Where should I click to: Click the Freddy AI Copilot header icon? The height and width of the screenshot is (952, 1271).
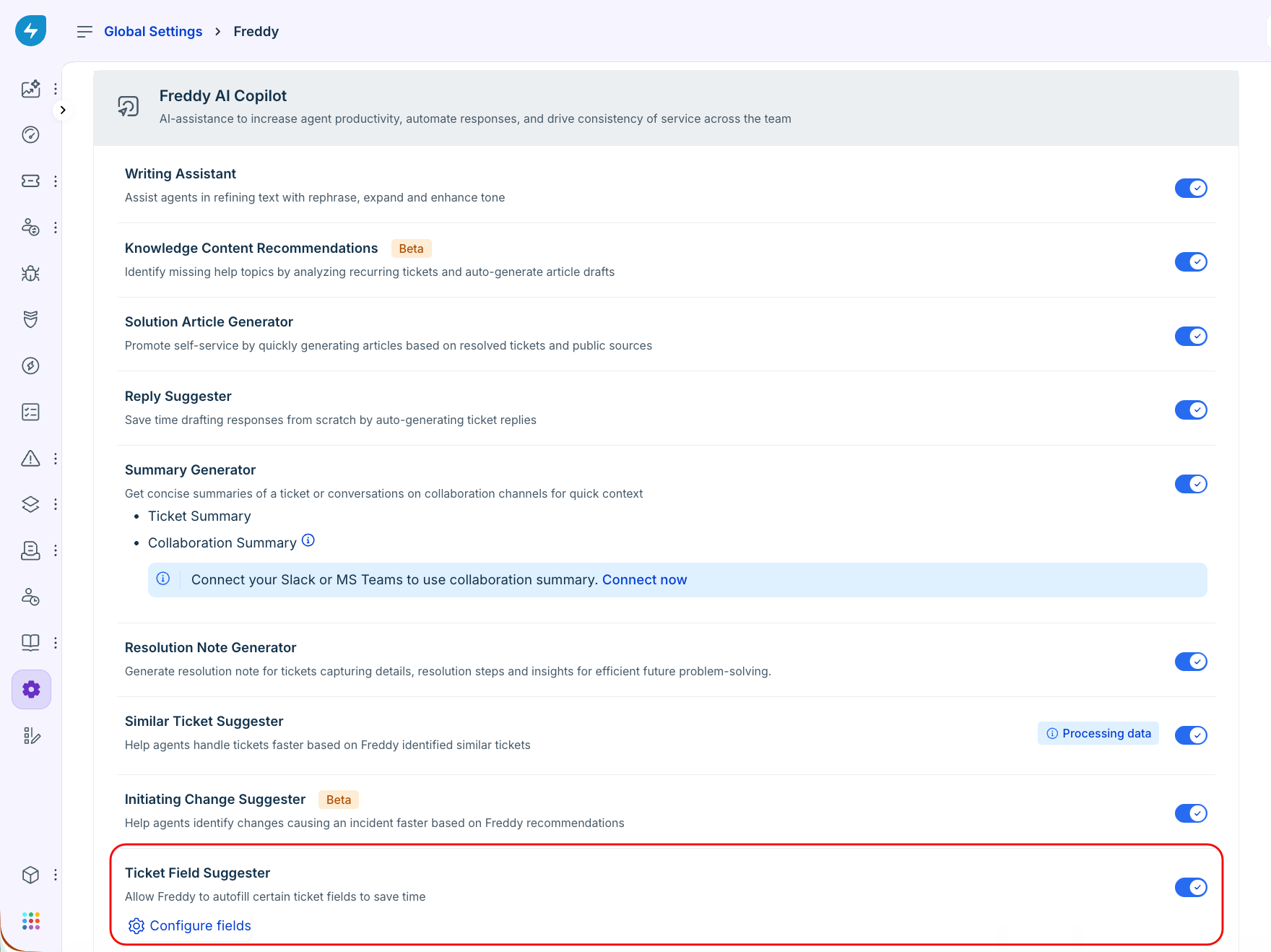point(129,107)
